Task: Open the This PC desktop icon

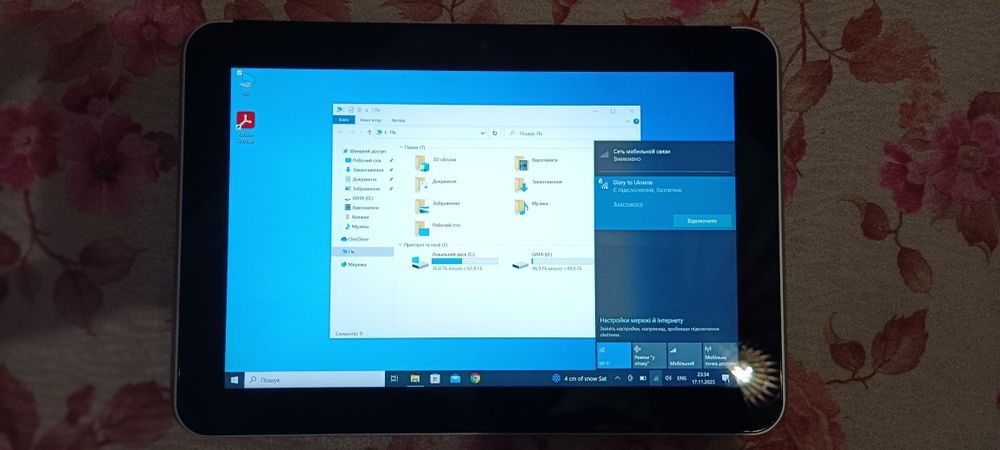Action: click(x=246, y=83)
